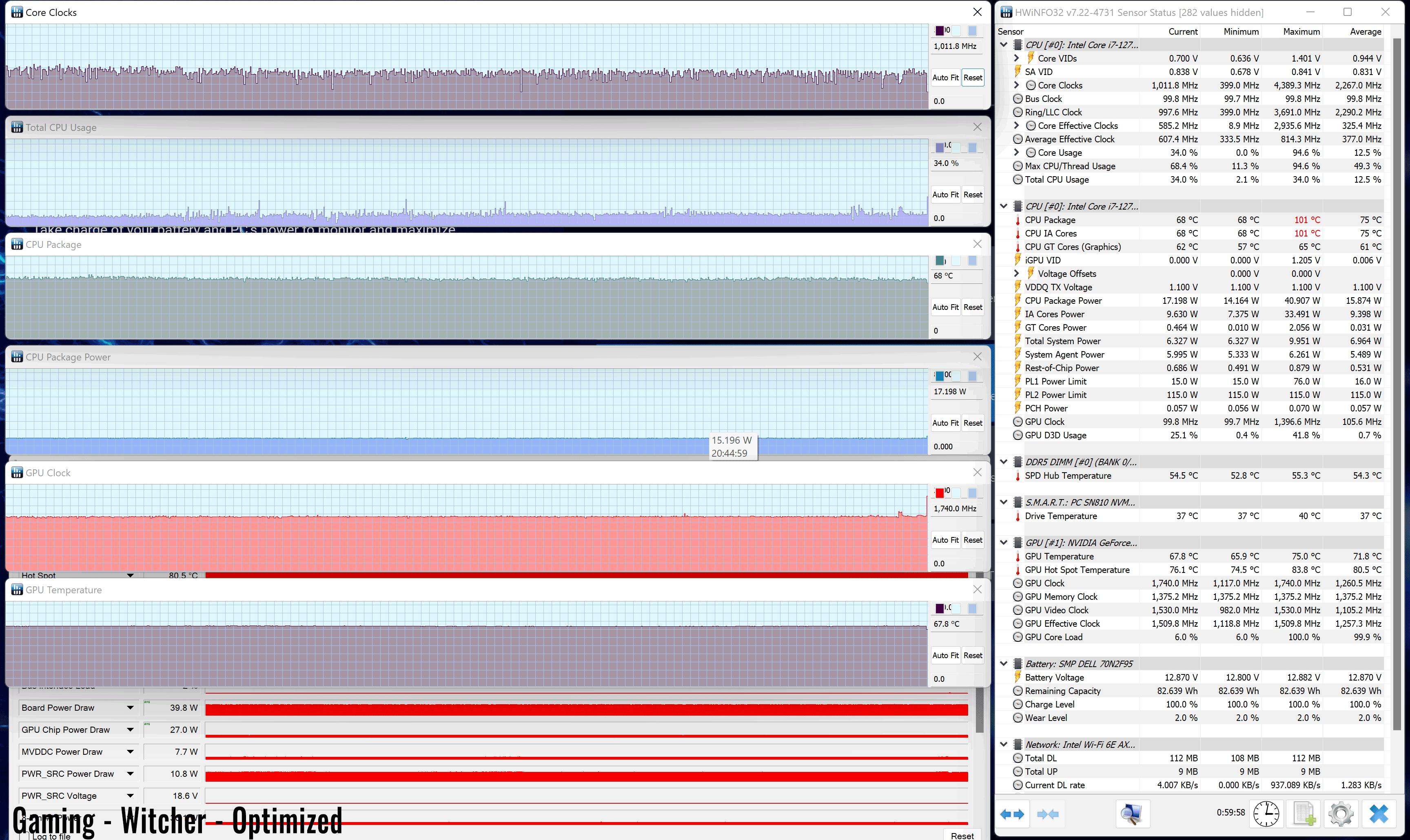Collapse the Battery SMP DELL group

1004,663
